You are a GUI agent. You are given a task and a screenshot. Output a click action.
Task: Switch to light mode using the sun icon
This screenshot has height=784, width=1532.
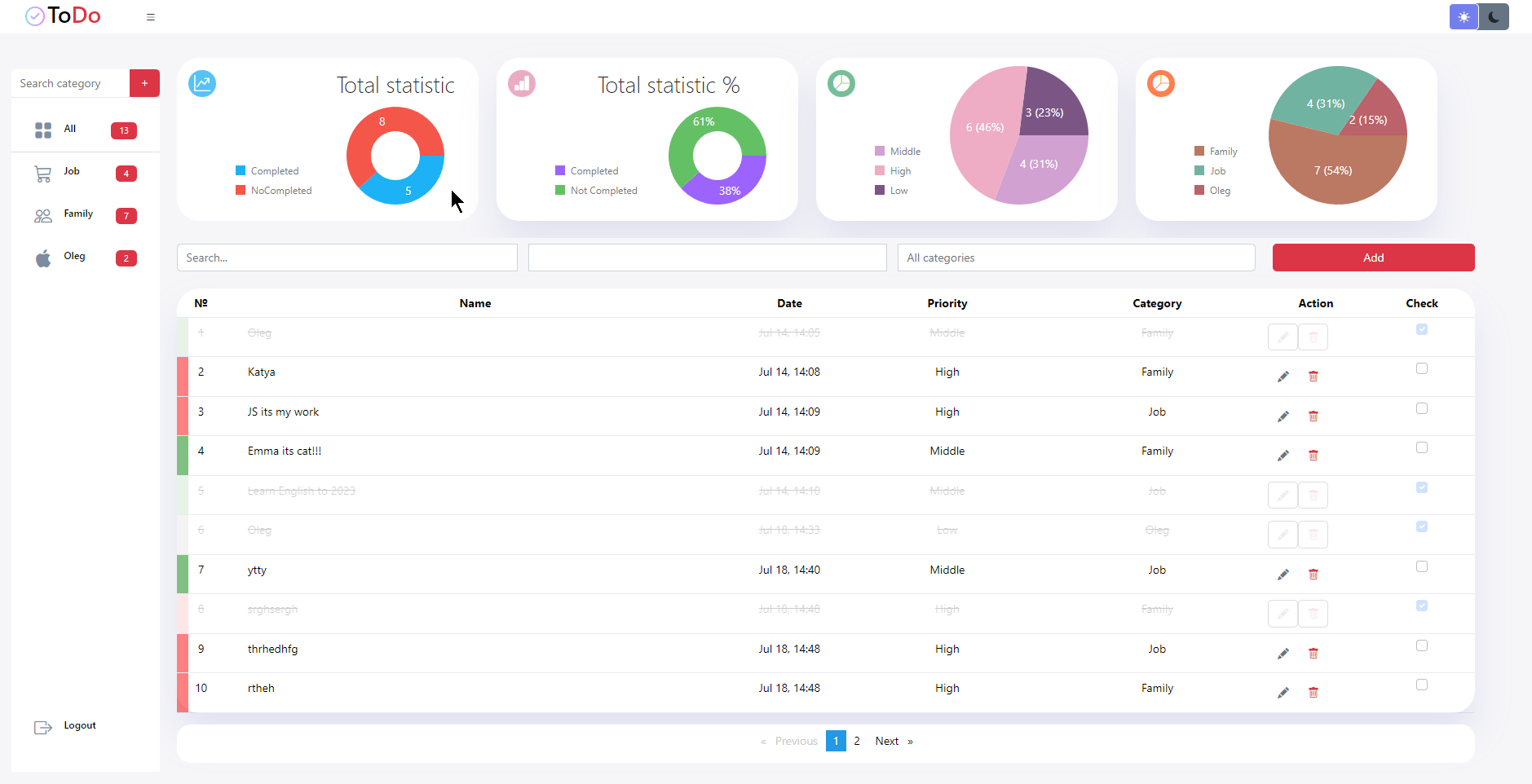click(x=1464, y=17)
